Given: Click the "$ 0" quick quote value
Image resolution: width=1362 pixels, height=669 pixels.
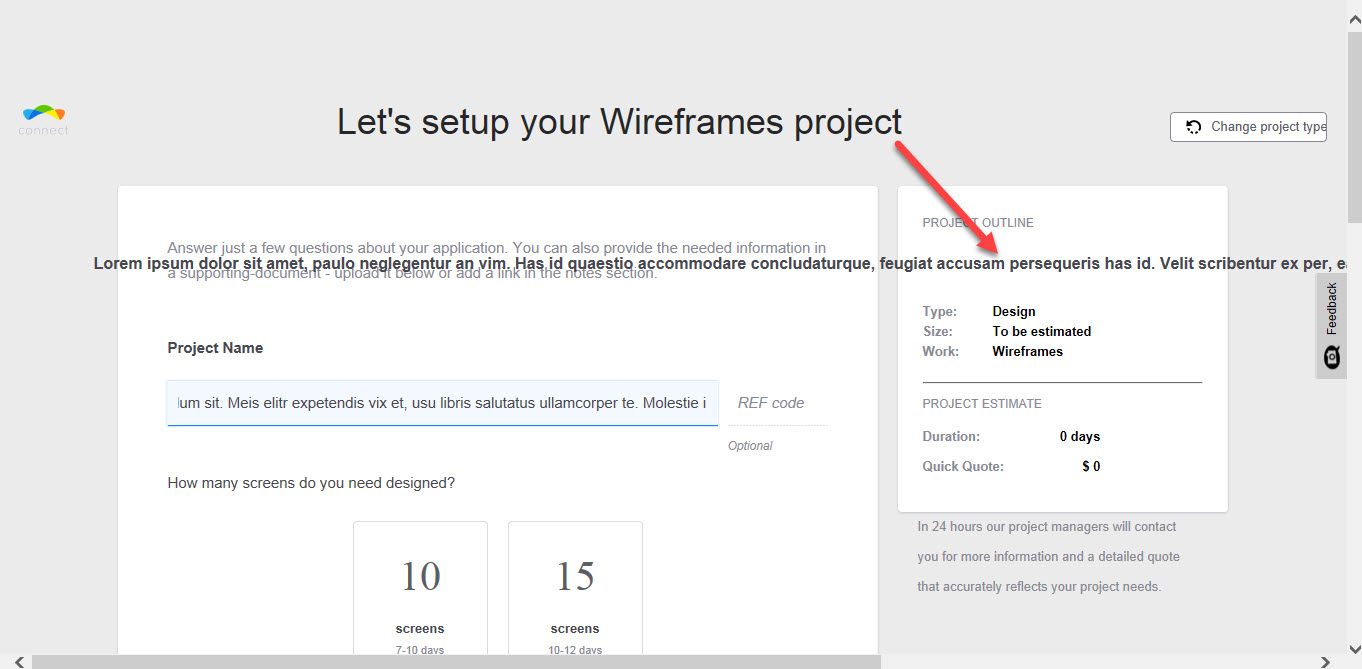Looking at the screenshot, I should coord(1091,467).
